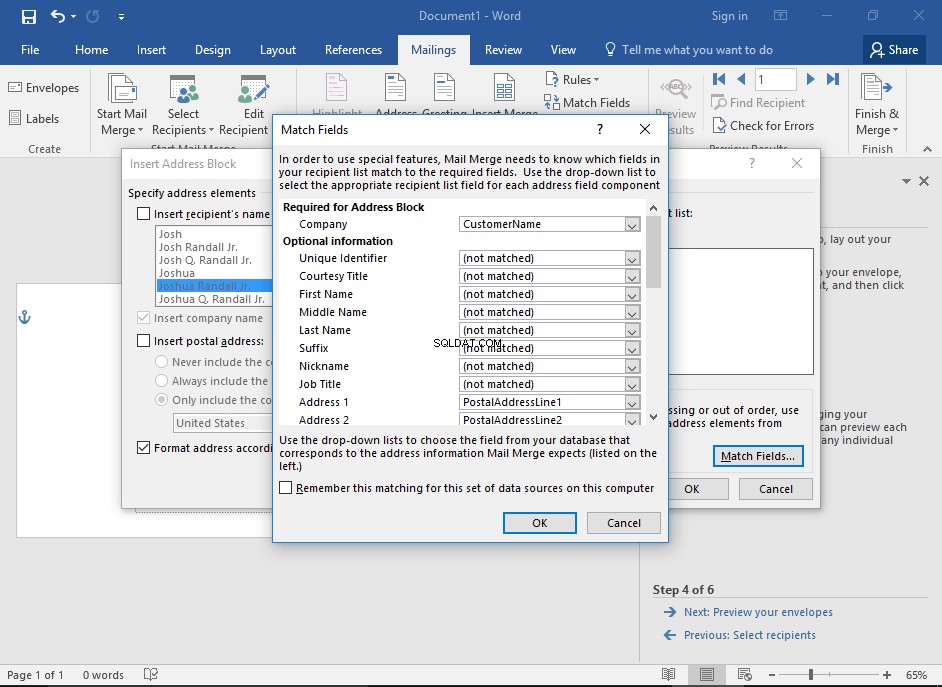The image size is (942, 687).
Task: Switch to the Review tab
Action: pyautogui.click(x=503, y=50)
